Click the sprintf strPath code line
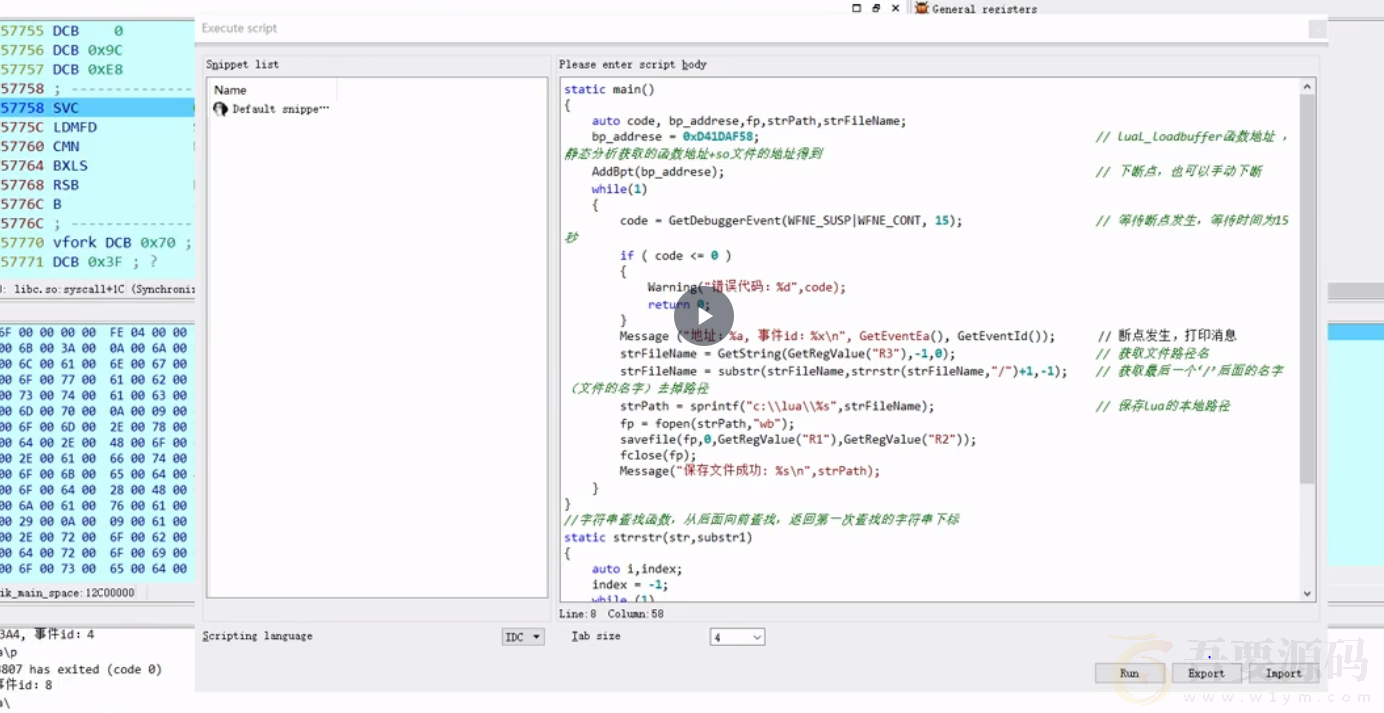1384x713 pixels. click(777, 407)
